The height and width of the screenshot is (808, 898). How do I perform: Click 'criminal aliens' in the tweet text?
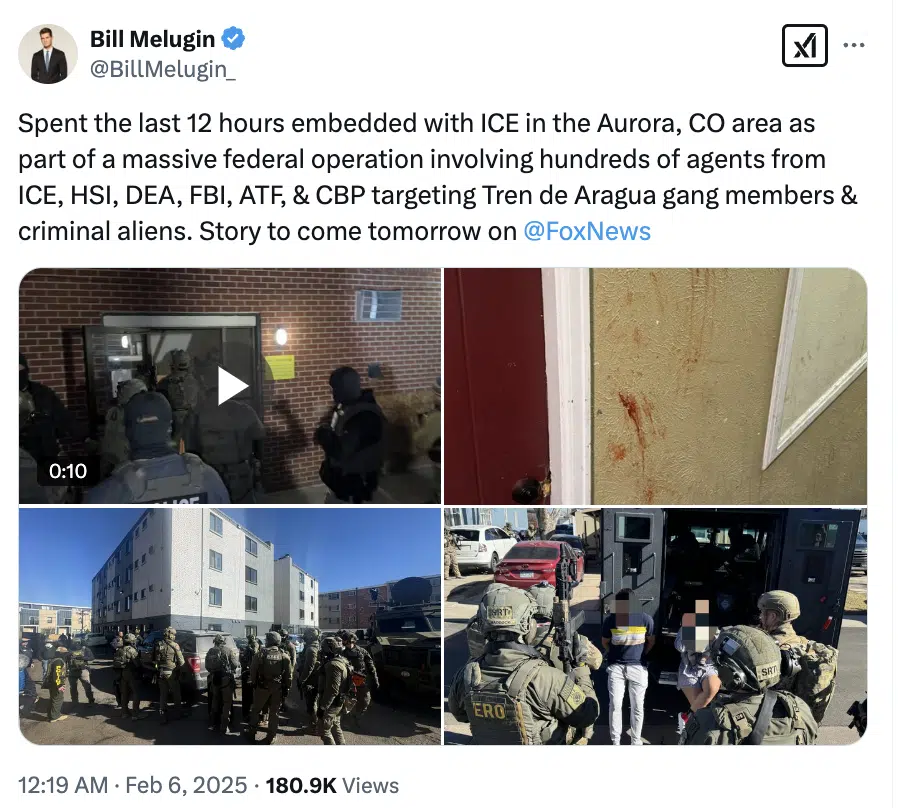point(105,231)
